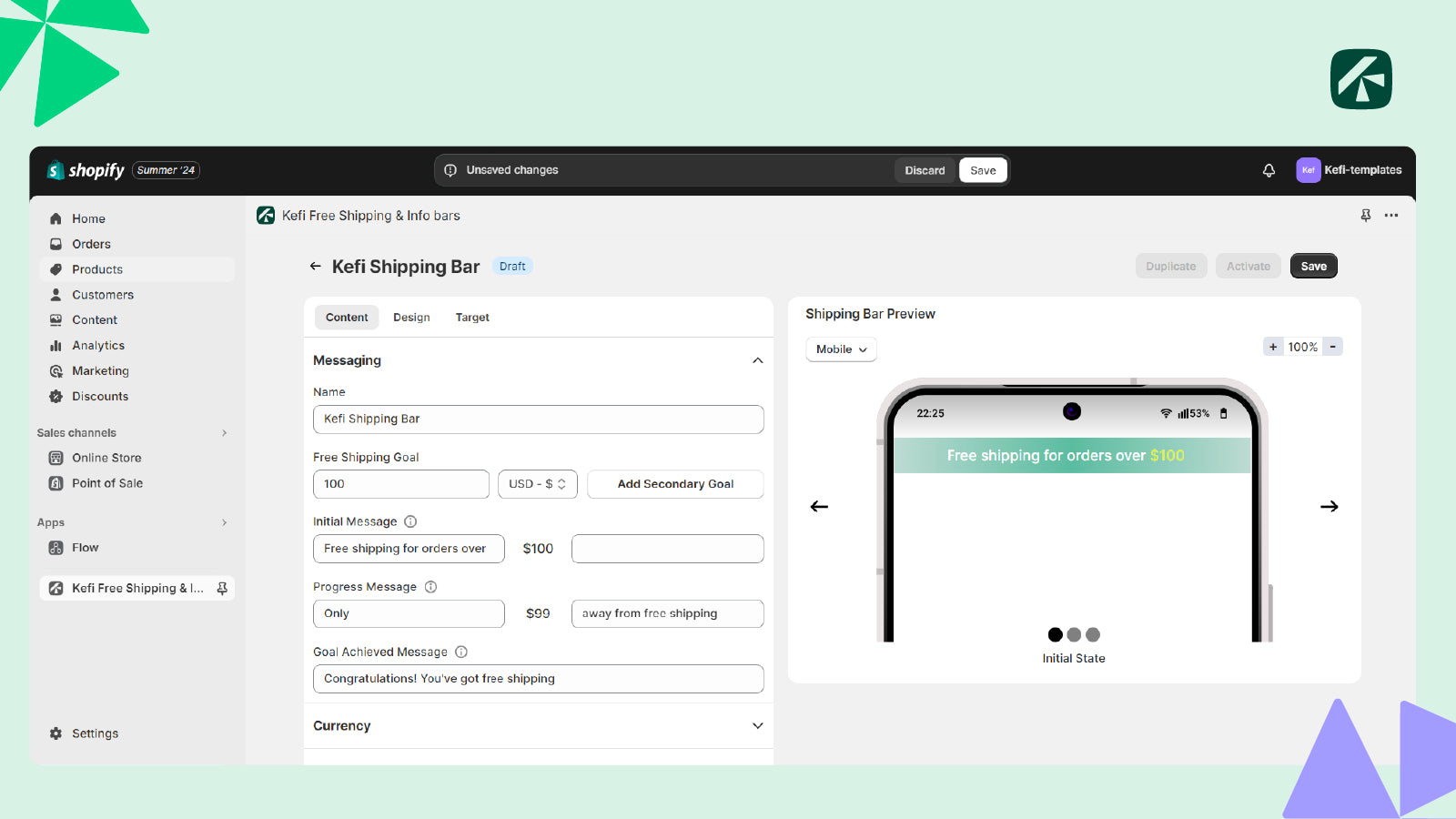Click the Progress Message info tooltip
1456x819 pixels.
tap(430, 586)
